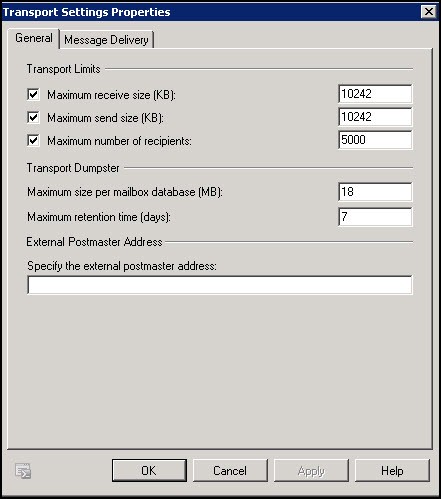Click 'Maximum size per mailbox database (MB):' label
The width and height of the screenshot is (441, 499).
(x=125, y=192)
